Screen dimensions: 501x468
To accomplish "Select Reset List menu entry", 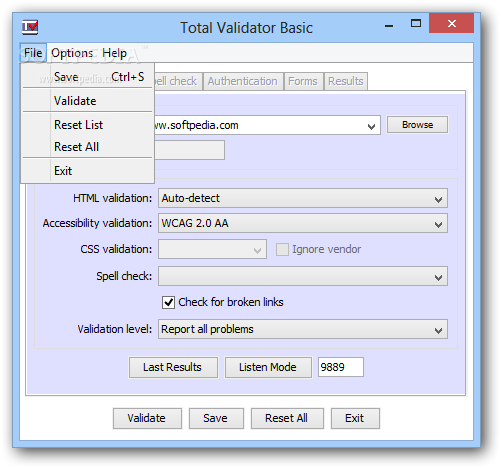I will [88, 125].
